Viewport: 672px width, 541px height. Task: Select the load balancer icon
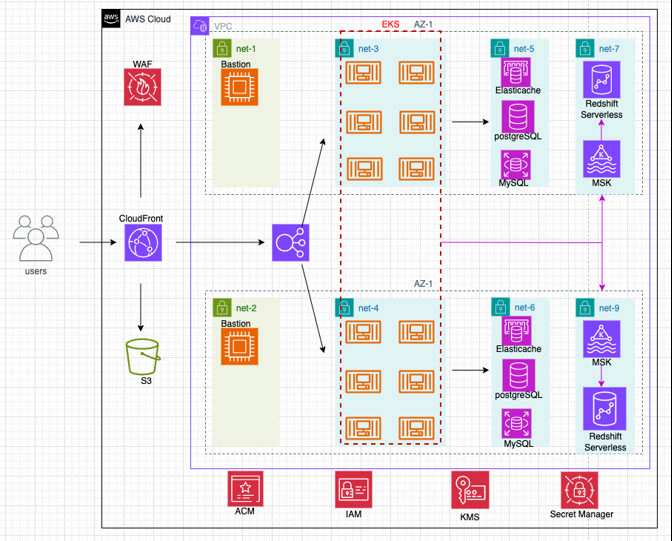(x=291, y=243)
